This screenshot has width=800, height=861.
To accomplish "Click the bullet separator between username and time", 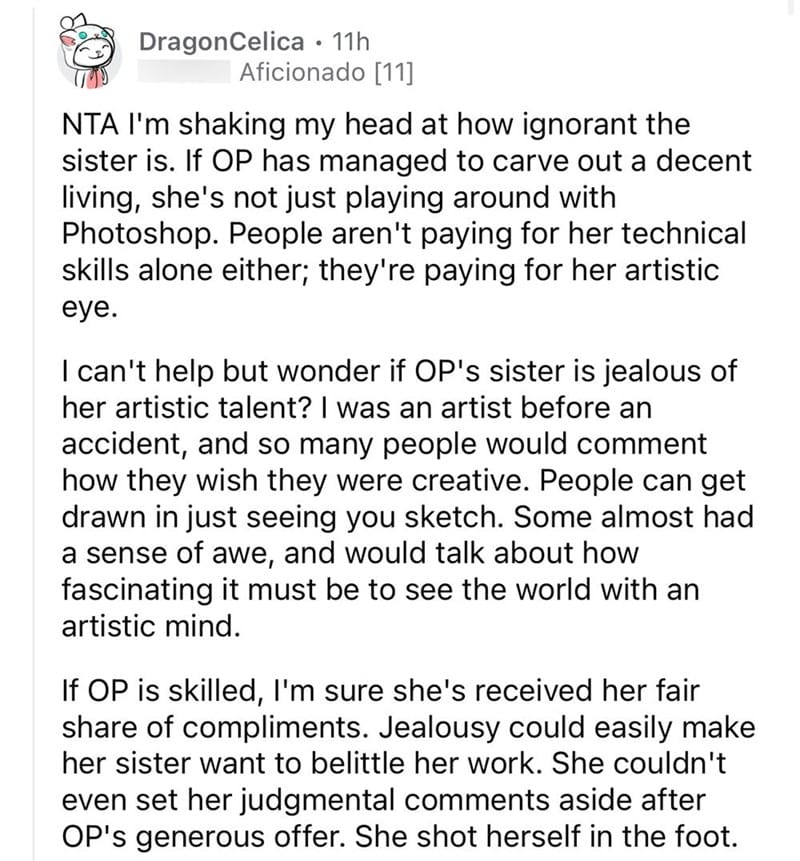I will (x=319, y=43).
